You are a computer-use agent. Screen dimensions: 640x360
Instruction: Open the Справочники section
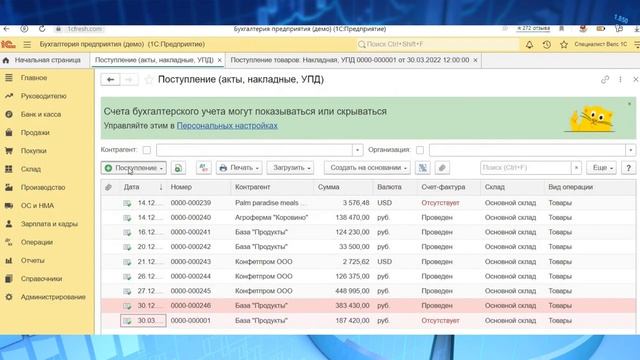tap(42, 278)
